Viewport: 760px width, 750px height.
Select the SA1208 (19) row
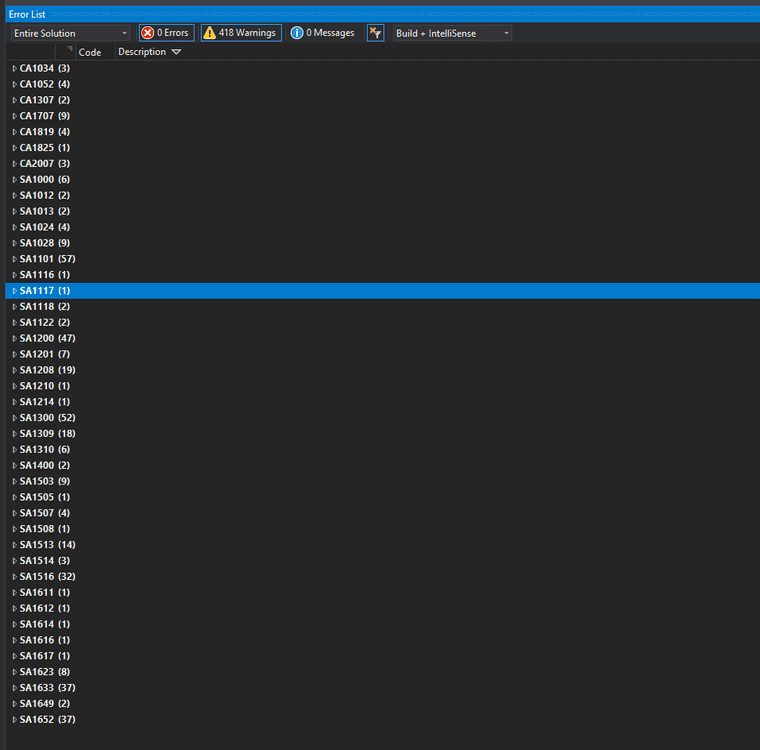tap(382, 370)
